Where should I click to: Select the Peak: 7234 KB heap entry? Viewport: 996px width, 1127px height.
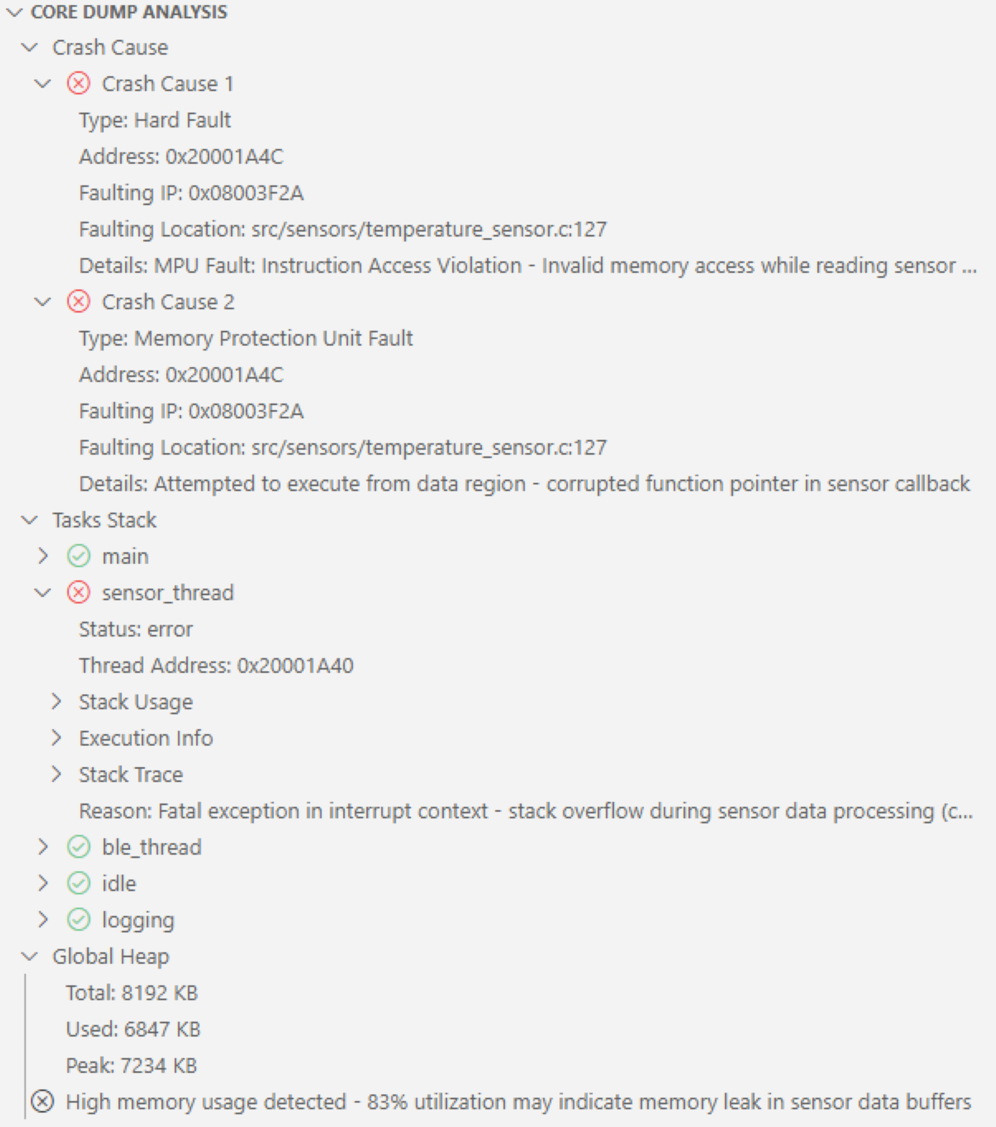(x=131, y=1066)
